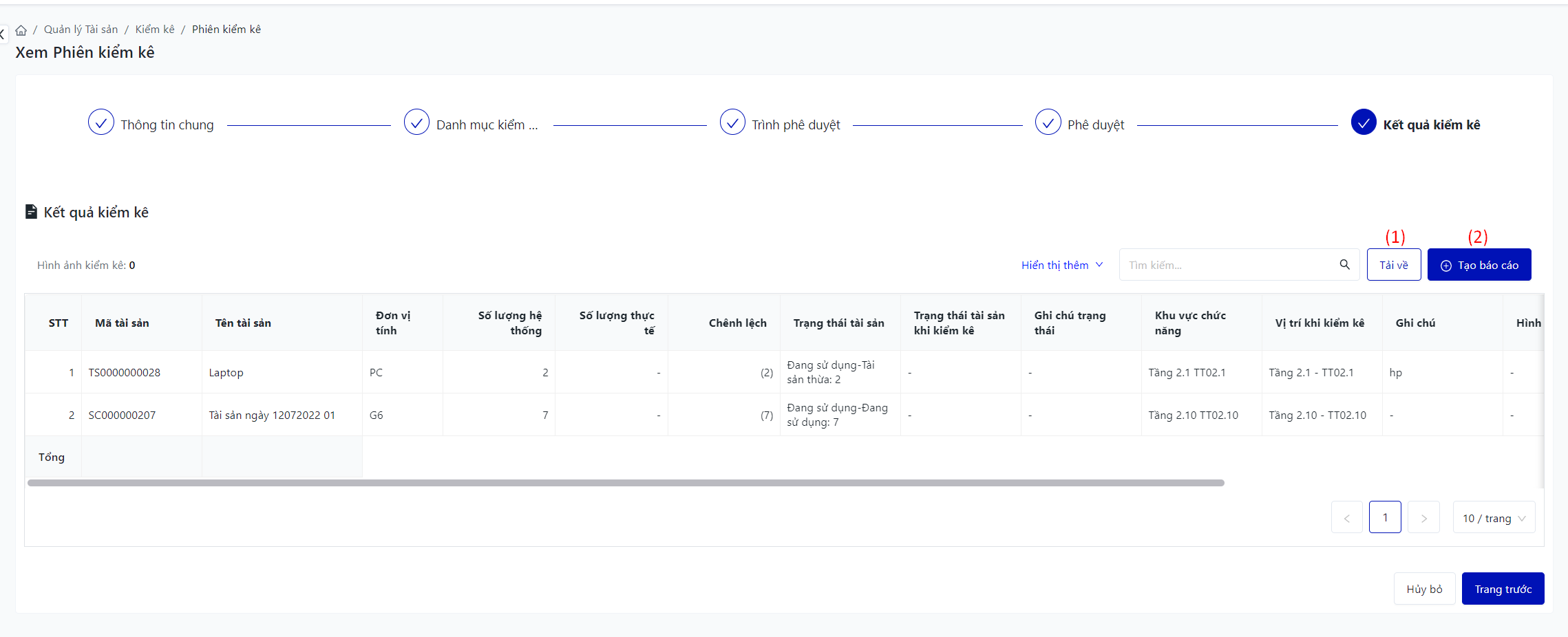
Task: Click the Phê duyệt step checkmark icon
Action: [1048, 122]
